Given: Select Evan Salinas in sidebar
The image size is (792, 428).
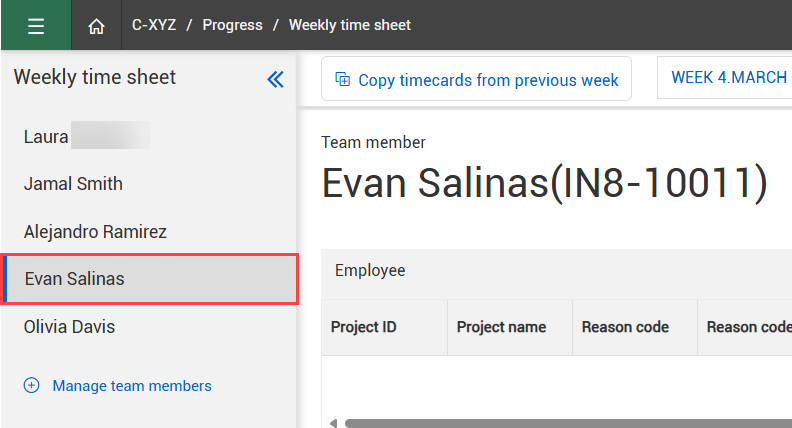Looking at the screenshot, I should point(75,279).
